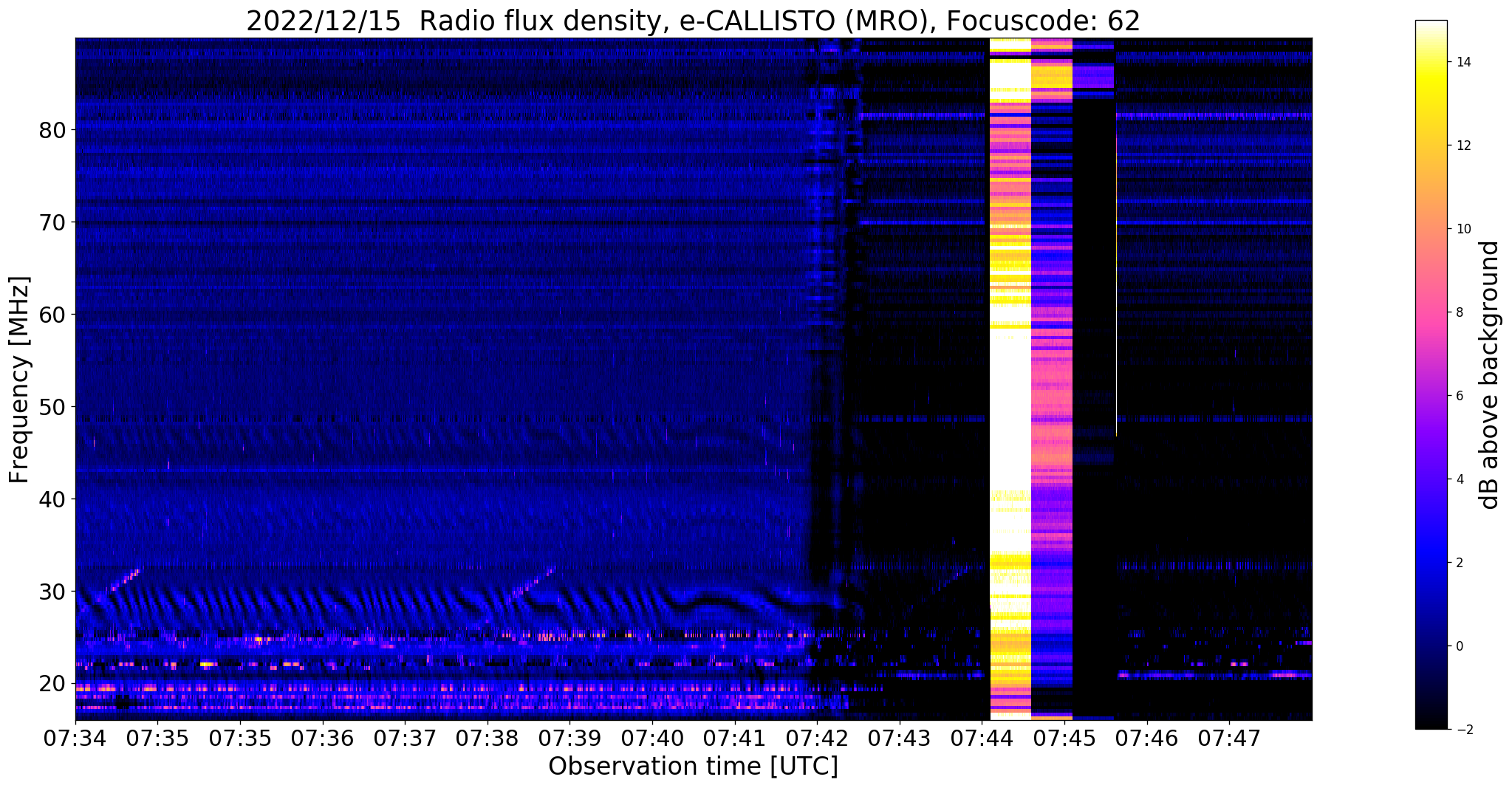Screen dimensions: 1512x788
Task: Click the x-axis tick label 07:45
Action: pos(1064,738)
